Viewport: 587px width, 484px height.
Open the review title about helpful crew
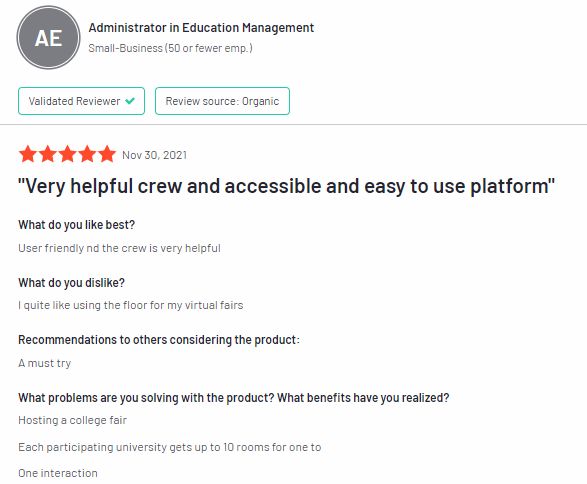286,186
